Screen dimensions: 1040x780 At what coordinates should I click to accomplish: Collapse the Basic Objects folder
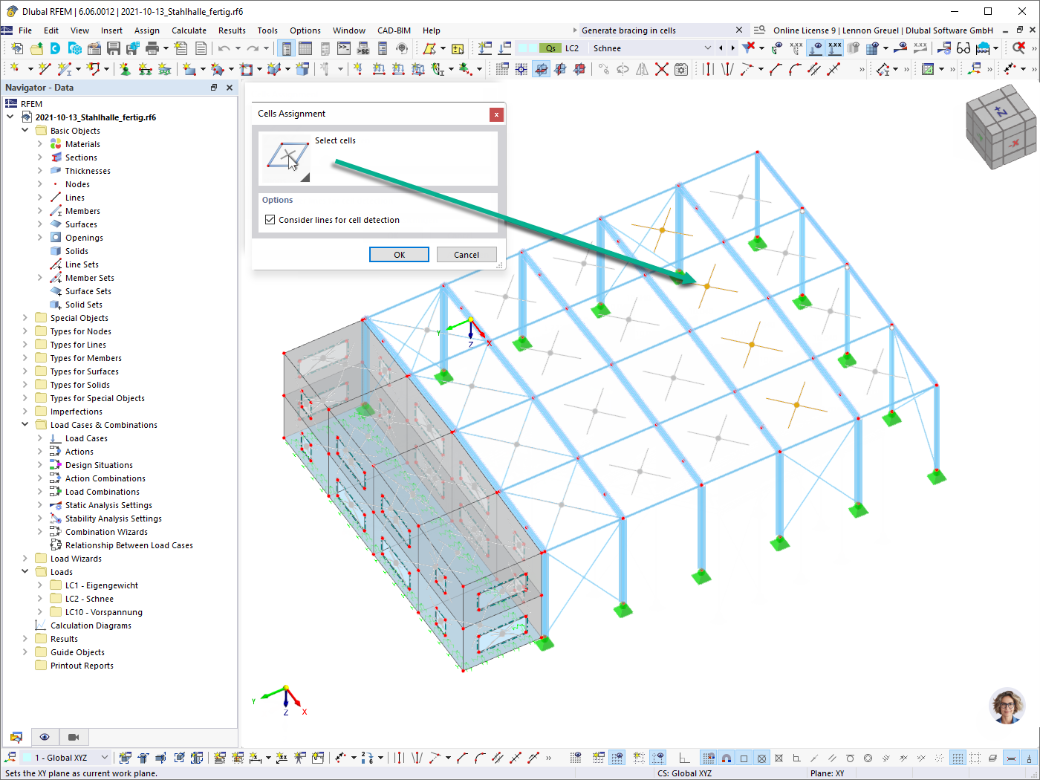pyautogui.click(x=25, y=131)
